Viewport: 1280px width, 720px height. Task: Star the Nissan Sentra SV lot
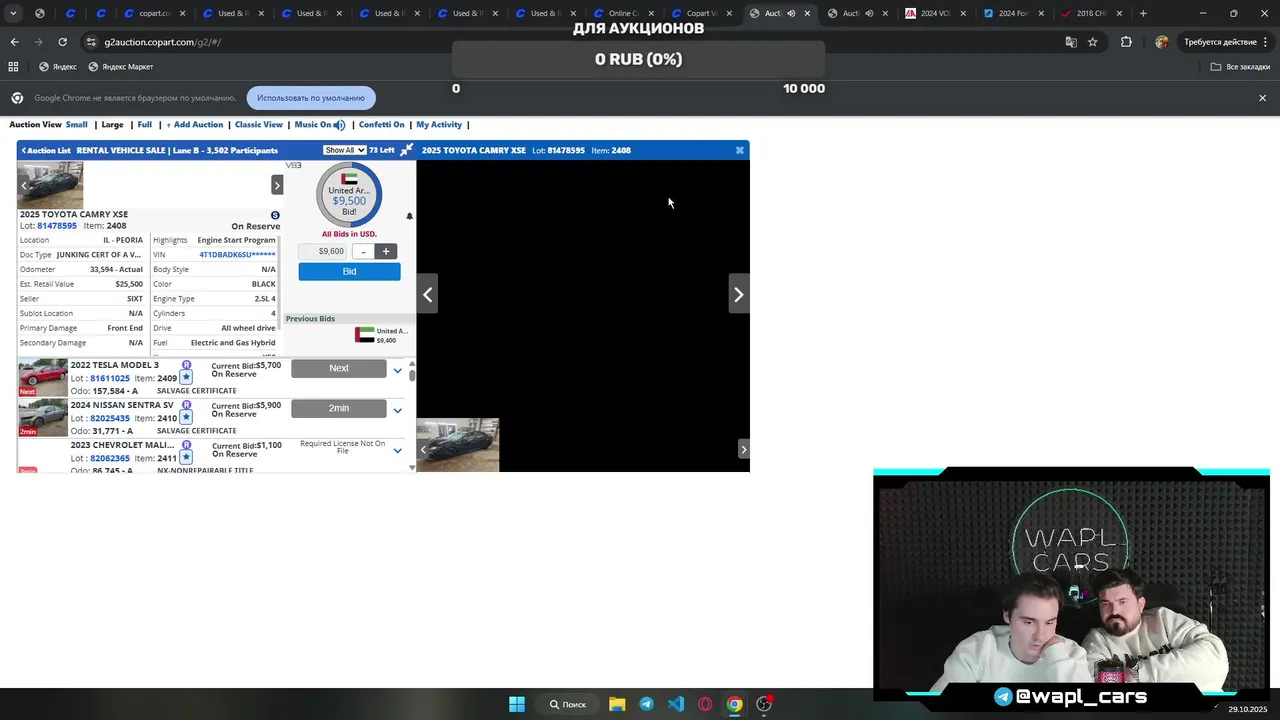coord(186,418)
